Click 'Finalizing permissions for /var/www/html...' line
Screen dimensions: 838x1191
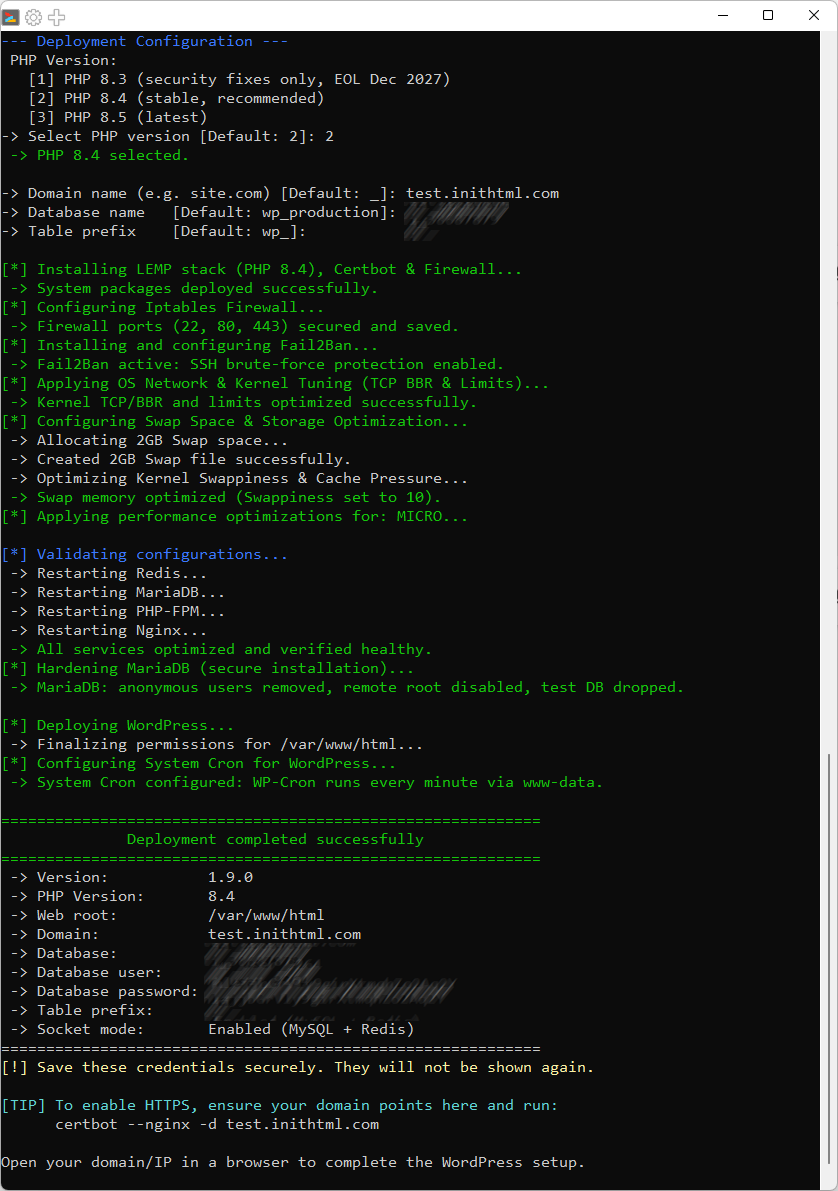(217, 744)
